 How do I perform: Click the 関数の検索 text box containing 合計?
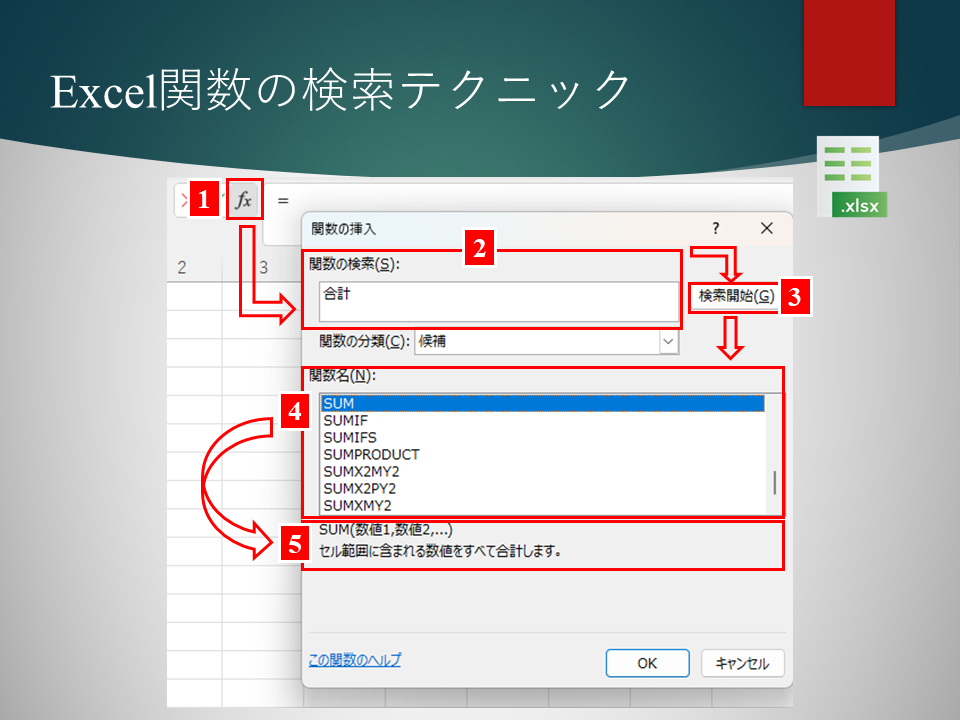tap(497, 302)
